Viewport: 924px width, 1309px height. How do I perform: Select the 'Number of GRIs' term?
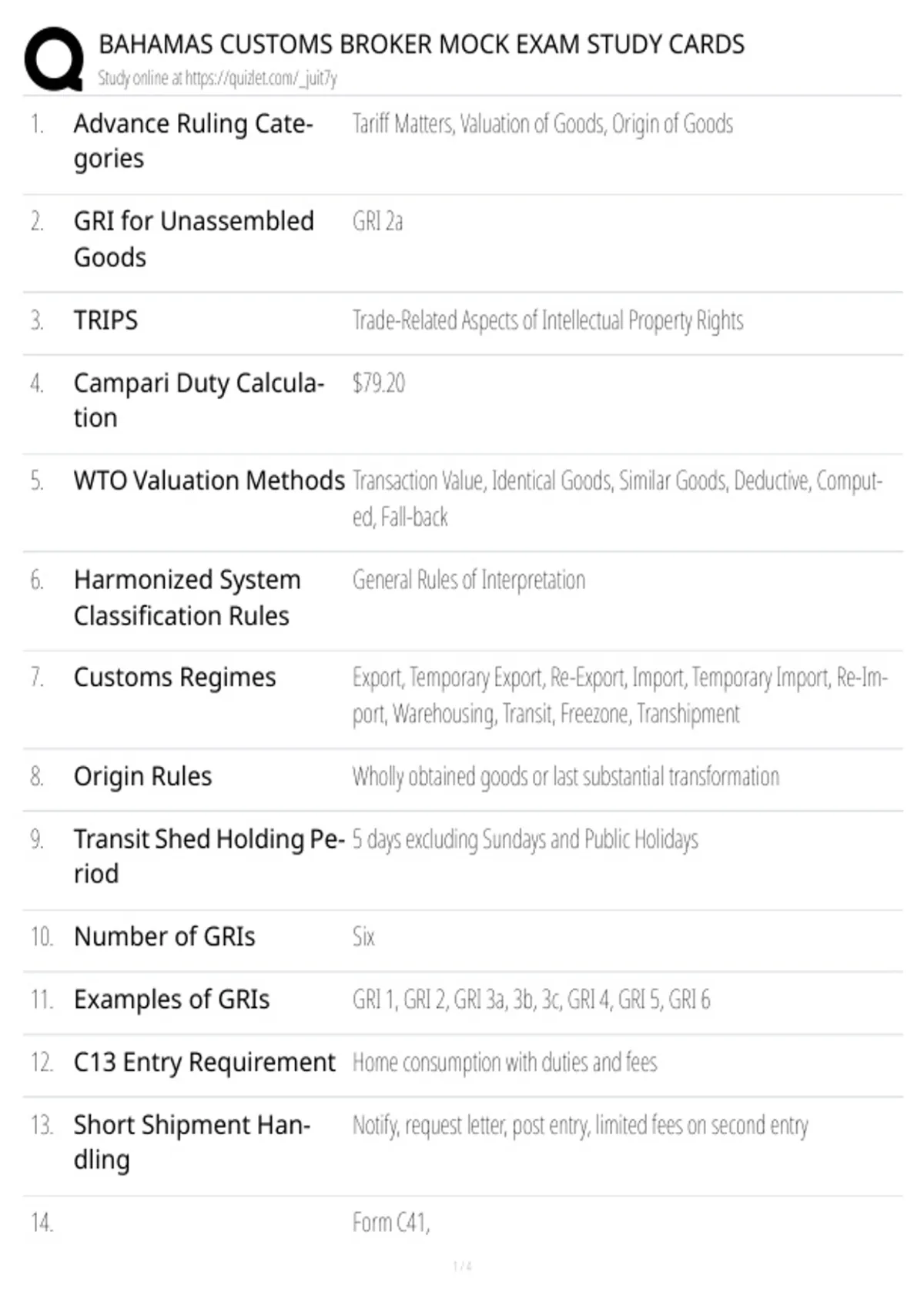(164, 937)
